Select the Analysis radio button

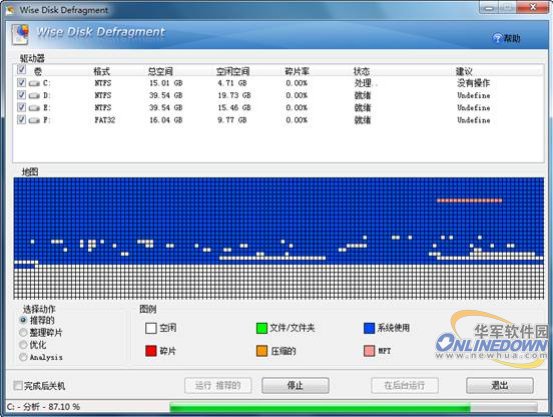tap(23, 357)
